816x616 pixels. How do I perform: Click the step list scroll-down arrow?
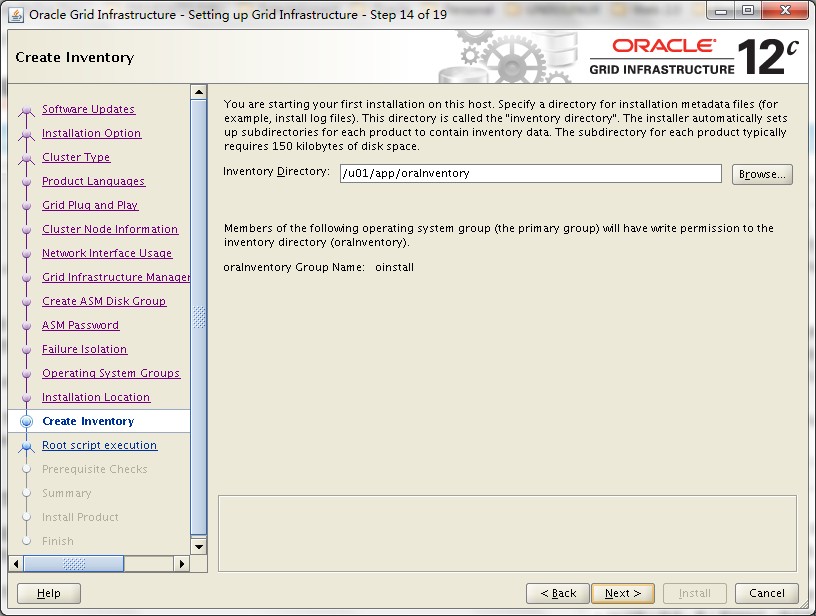coord(199,546)
